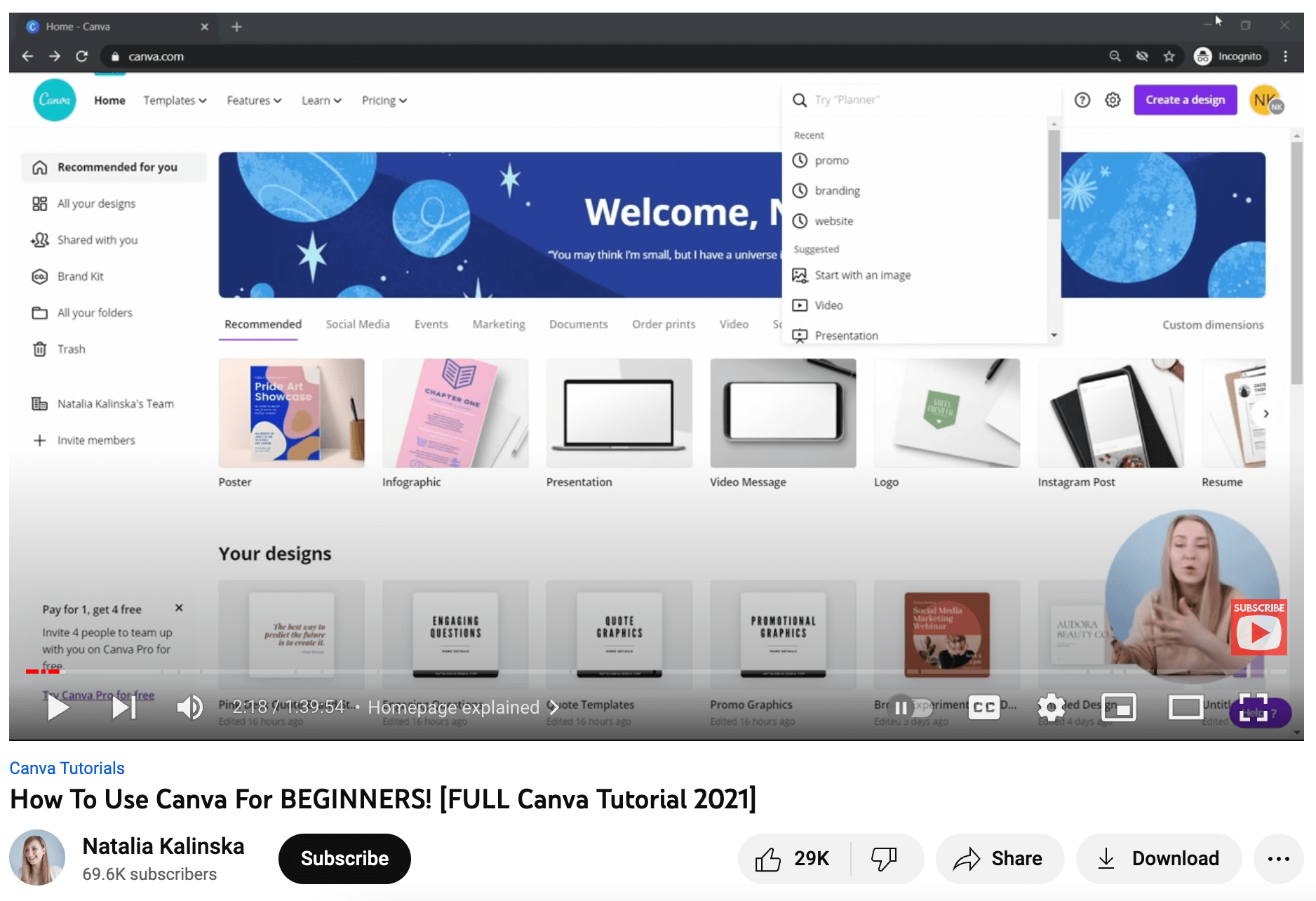The image size is (1316, 901).
Task: Open the Shared with you section
Action: click(x=96, y=239)
